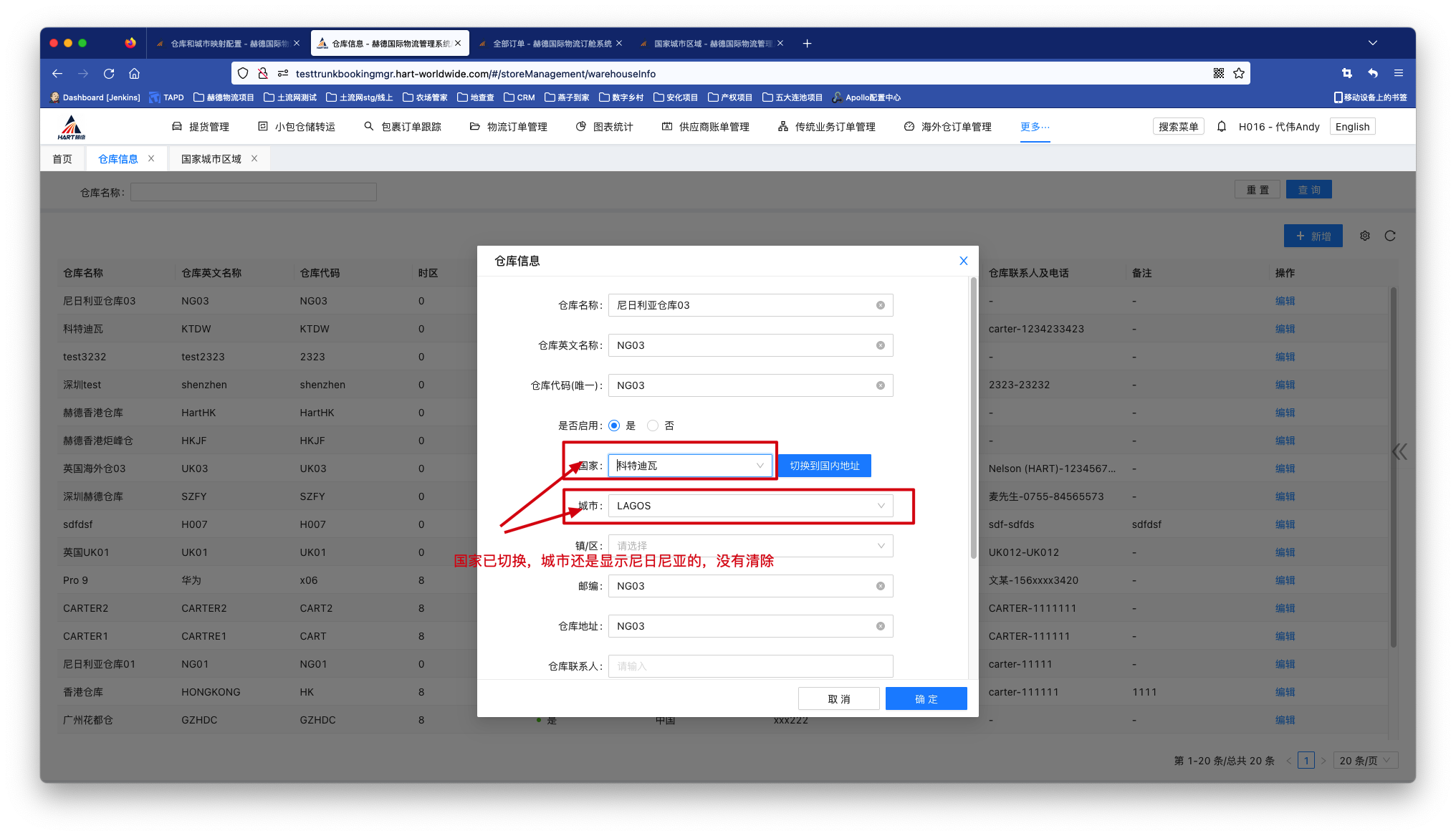The width and height of the screenshot is (1456, 836).
Task: Open the 城市 dropdown showing LAGOS
Action: 750,506
